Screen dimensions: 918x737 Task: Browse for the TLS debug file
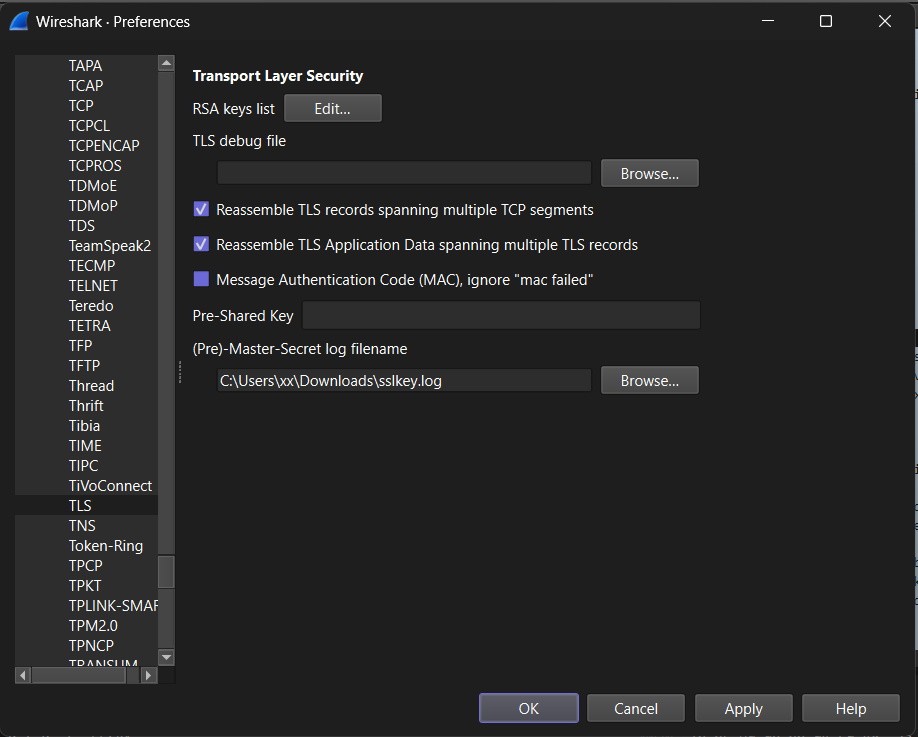tap(649, 173)
